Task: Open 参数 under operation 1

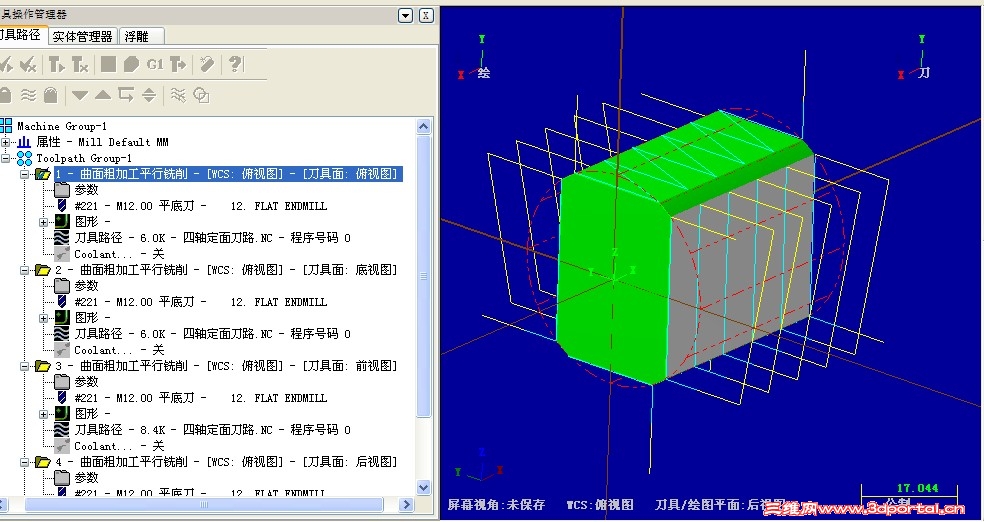Action: (x=87, y=190)
